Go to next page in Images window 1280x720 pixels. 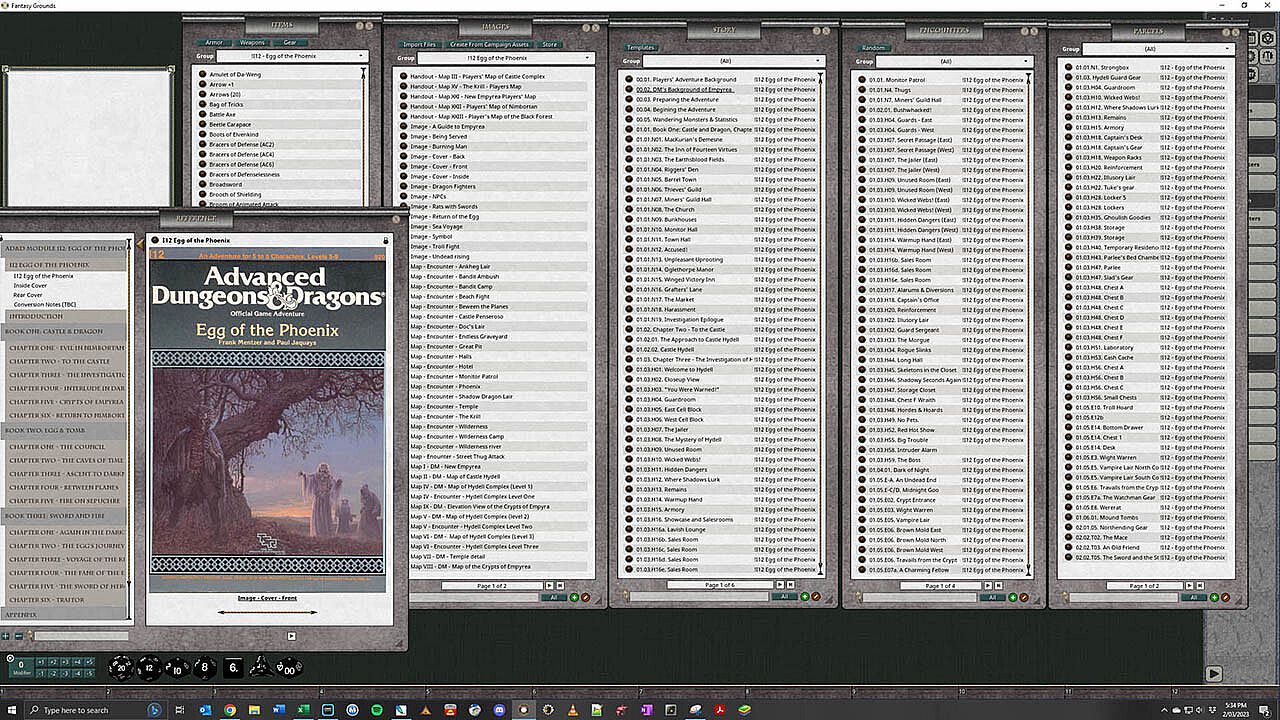[x=549, y=585]
